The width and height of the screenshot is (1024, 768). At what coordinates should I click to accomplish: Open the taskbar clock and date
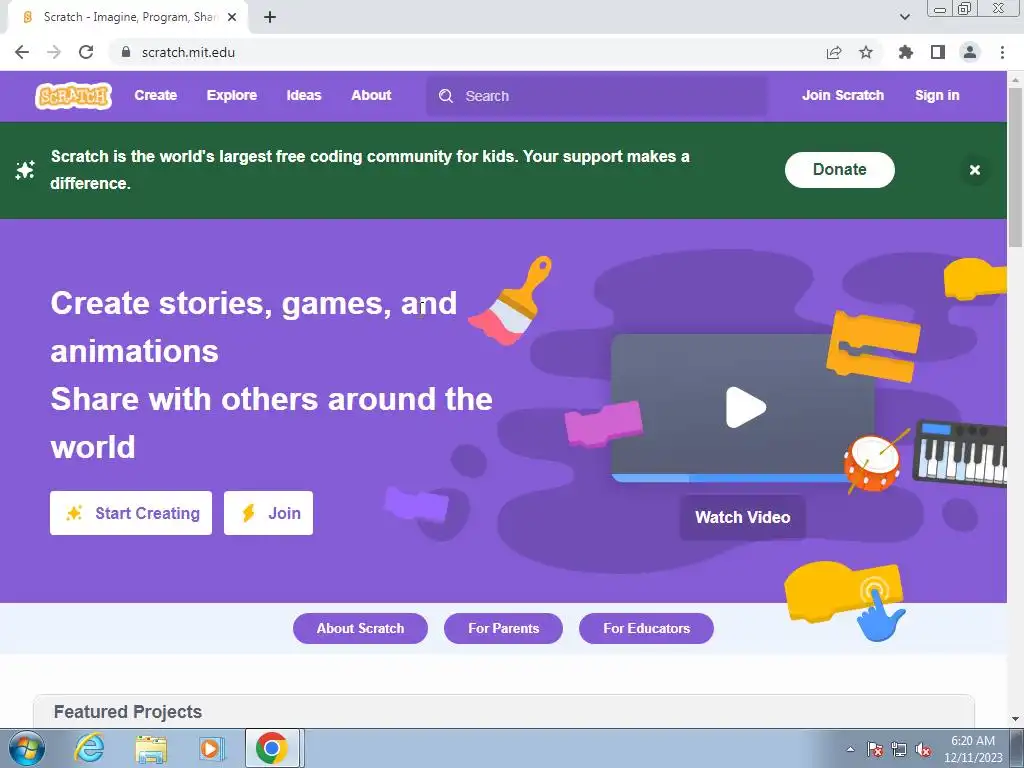973,749
